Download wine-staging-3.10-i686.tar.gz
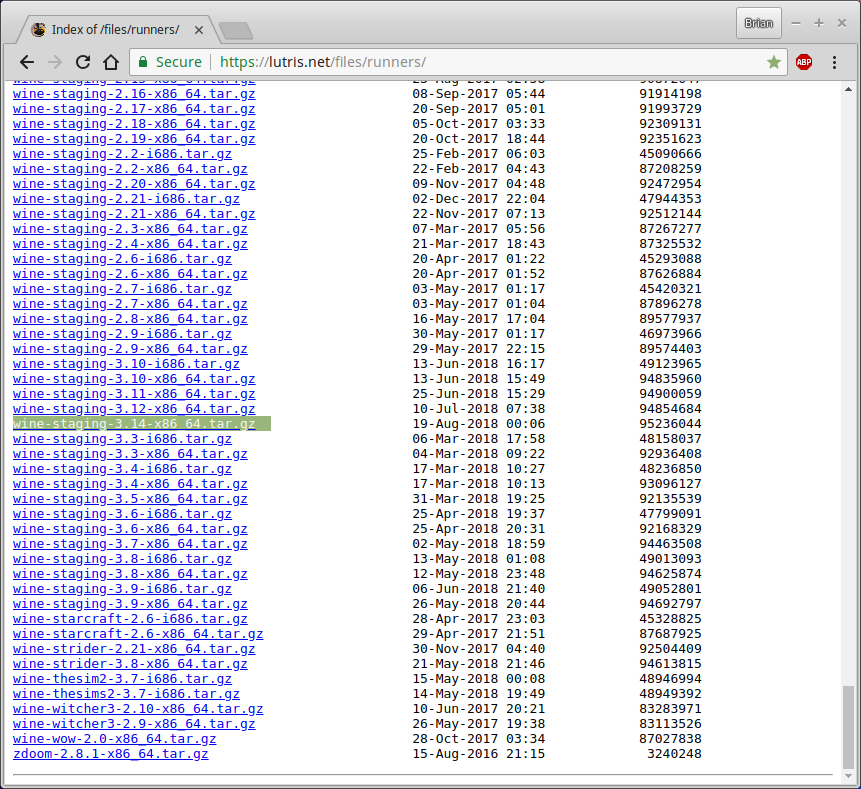 click(x=126, y=364)
